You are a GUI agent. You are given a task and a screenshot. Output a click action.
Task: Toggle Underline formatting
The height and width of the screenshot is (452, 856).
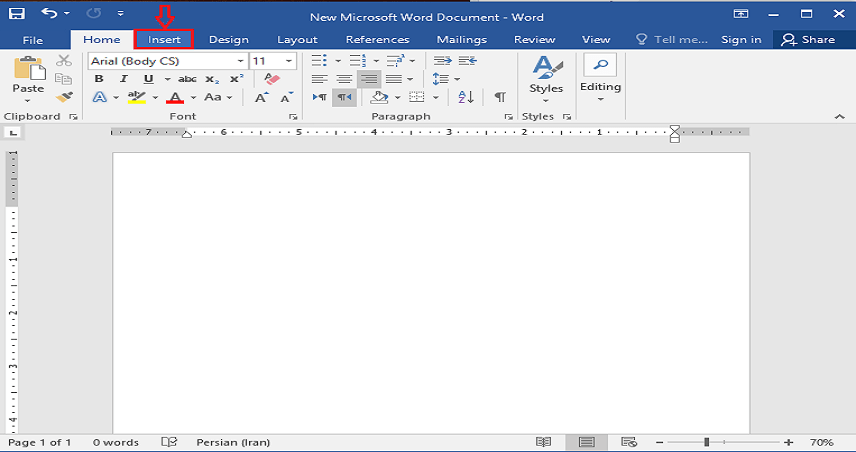point(148,79)
